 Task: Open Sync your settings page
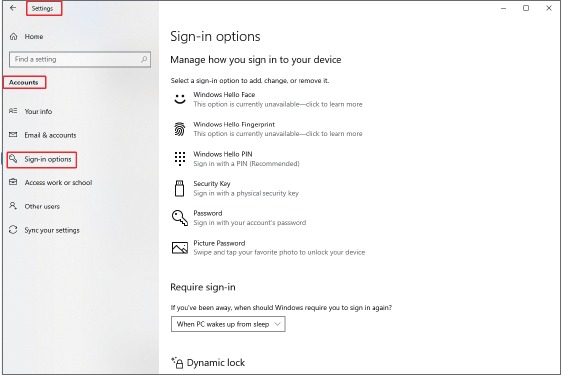point(52,230)
